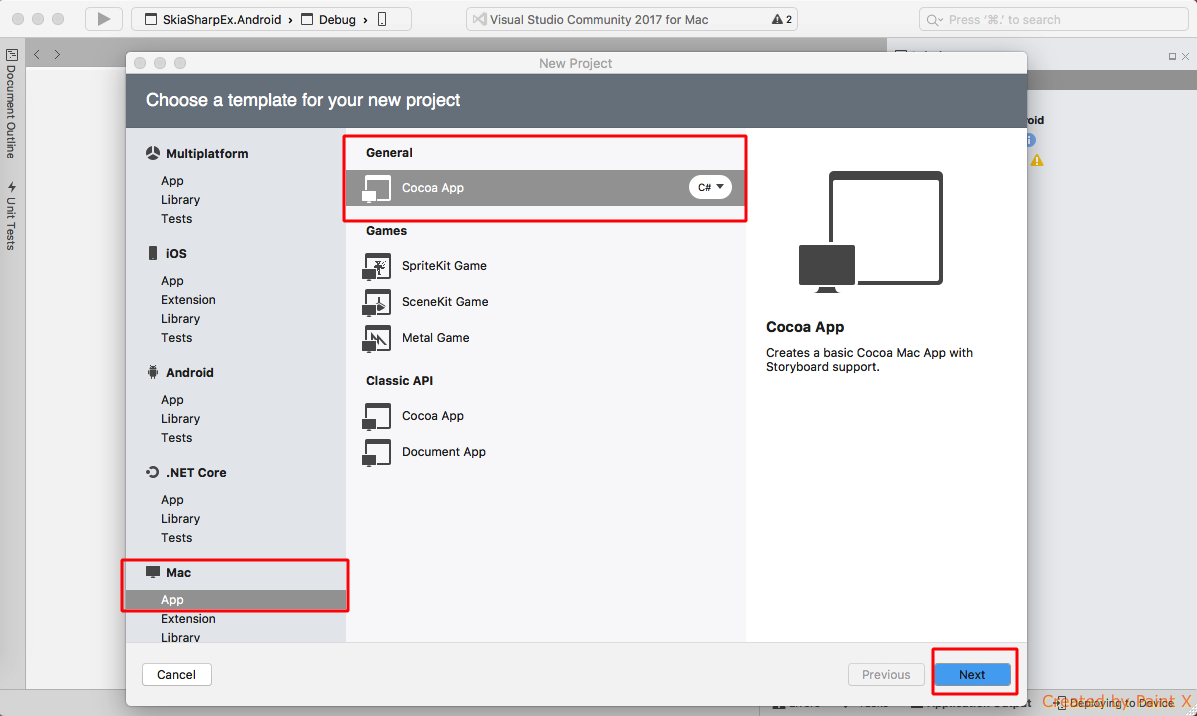The image size is (1197, 716).
Task: Select App under the iOS section
Action: click(172, 281)
